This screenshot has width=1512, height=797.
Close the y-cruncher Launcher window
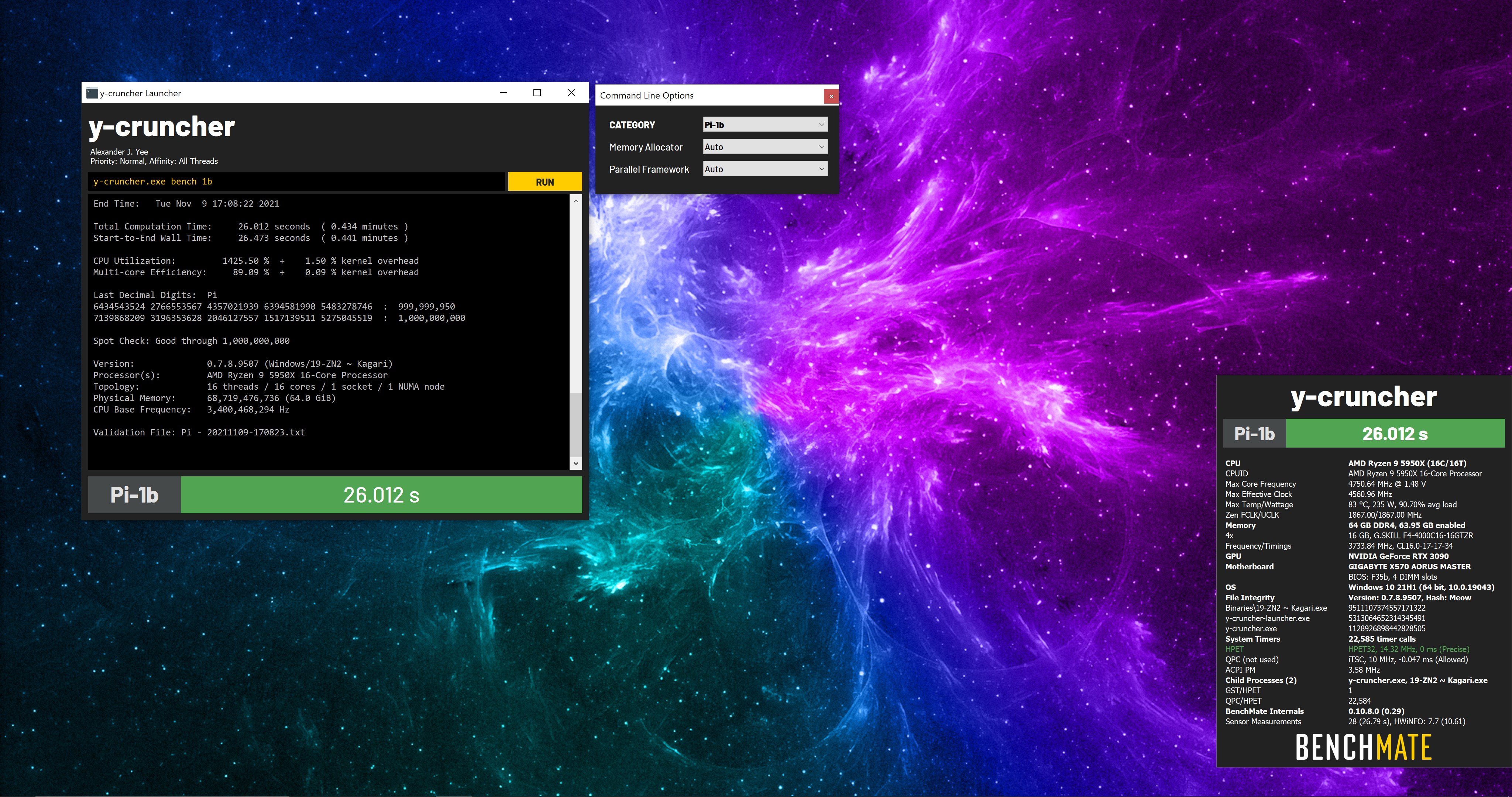click(571, 93)
